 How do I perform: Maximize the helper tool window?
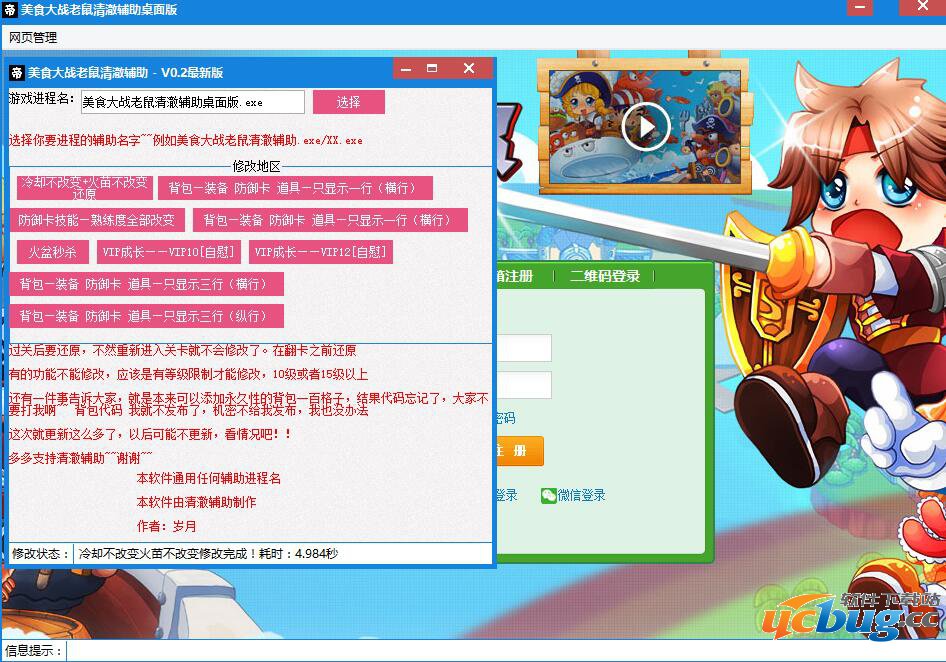(432, 69)
